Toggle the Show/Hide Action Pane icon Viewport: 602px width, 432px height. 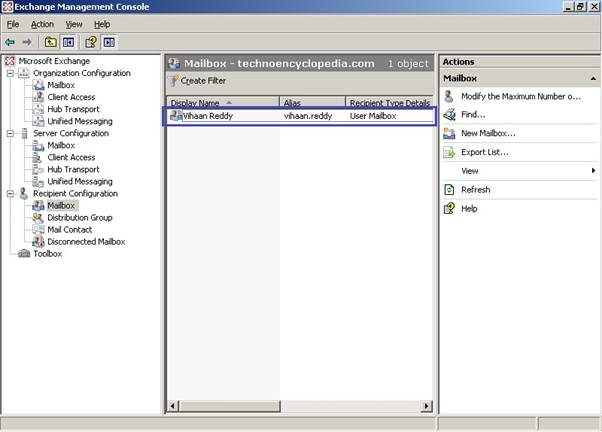tap(109, 42)
